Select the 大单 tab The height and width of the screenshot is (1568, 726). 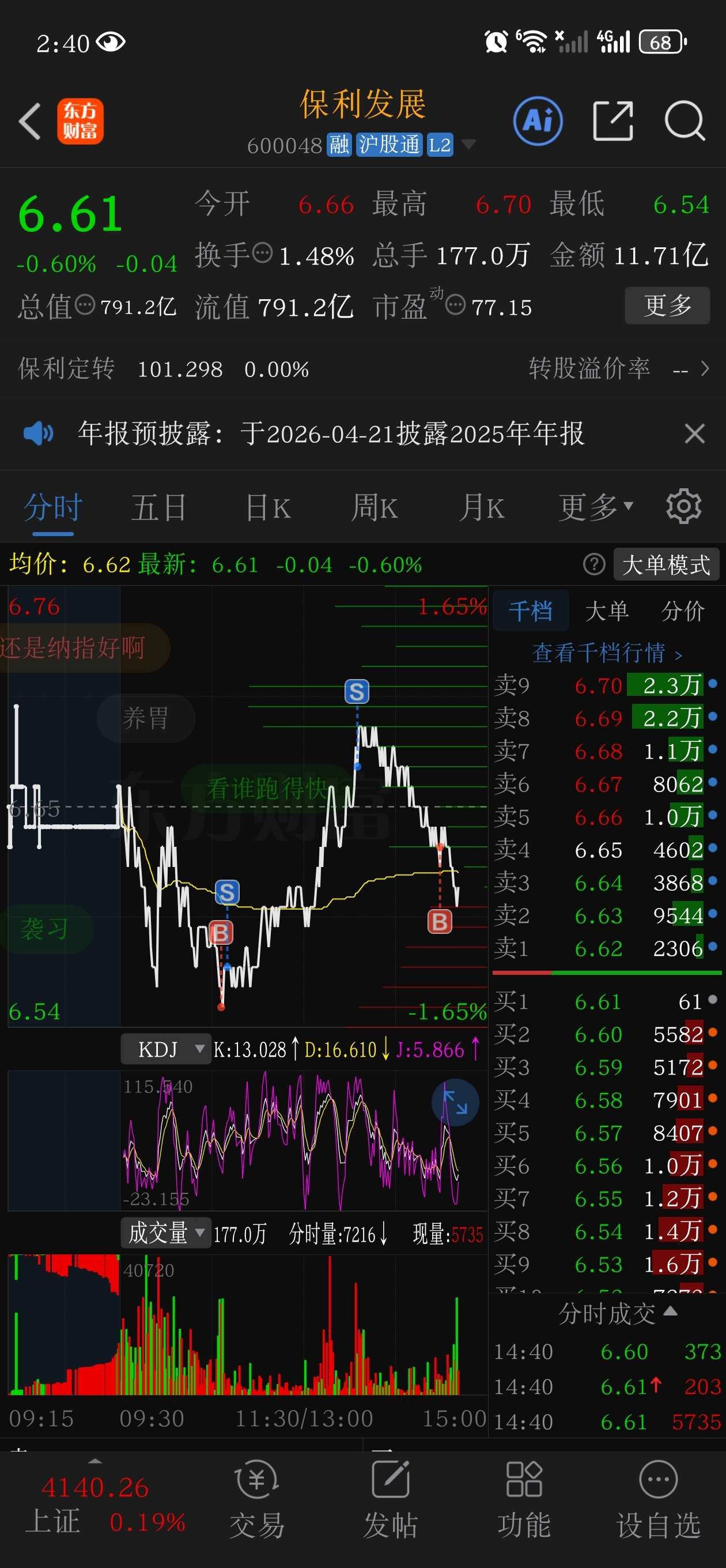pyautogui.click(x=607, y=610)
